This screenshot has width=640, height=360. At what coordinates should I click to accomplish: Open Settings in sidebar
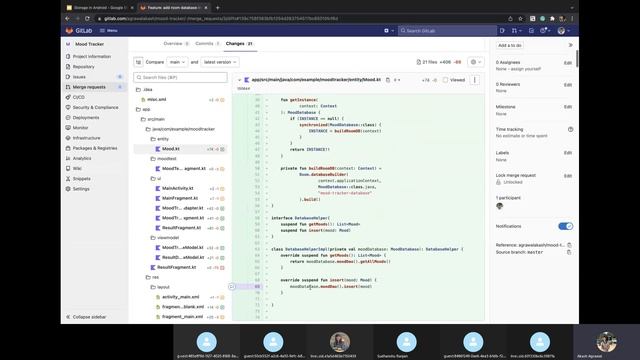pyautogui.click(x=81, y=189)
